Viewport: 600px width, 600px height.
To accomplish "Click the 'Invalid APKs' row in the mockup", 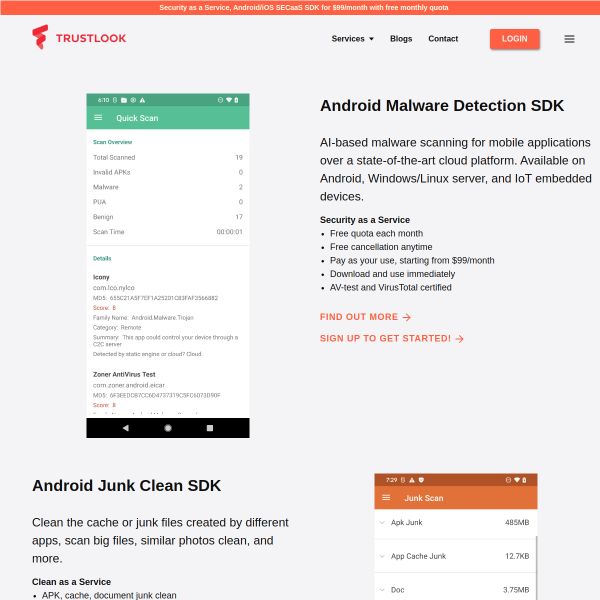I will pyautogui.click(x=168, y=172).
